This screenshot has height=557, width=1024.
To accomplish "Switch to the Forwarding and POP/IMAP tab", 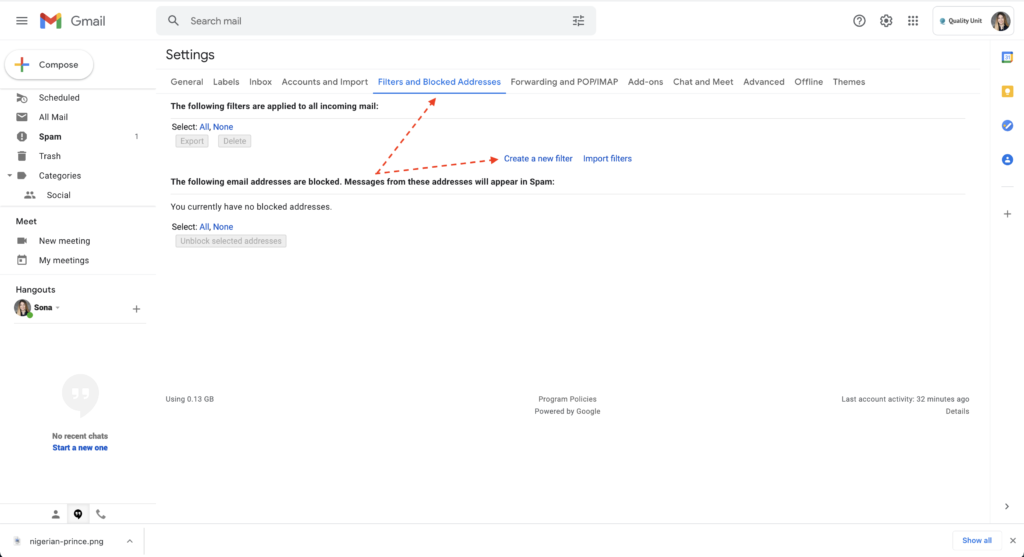I will tap(564, 82).
